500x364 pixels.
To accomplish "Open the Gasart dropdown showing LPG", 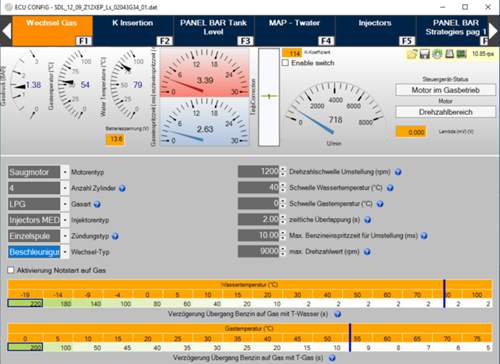I will [65, 204].
